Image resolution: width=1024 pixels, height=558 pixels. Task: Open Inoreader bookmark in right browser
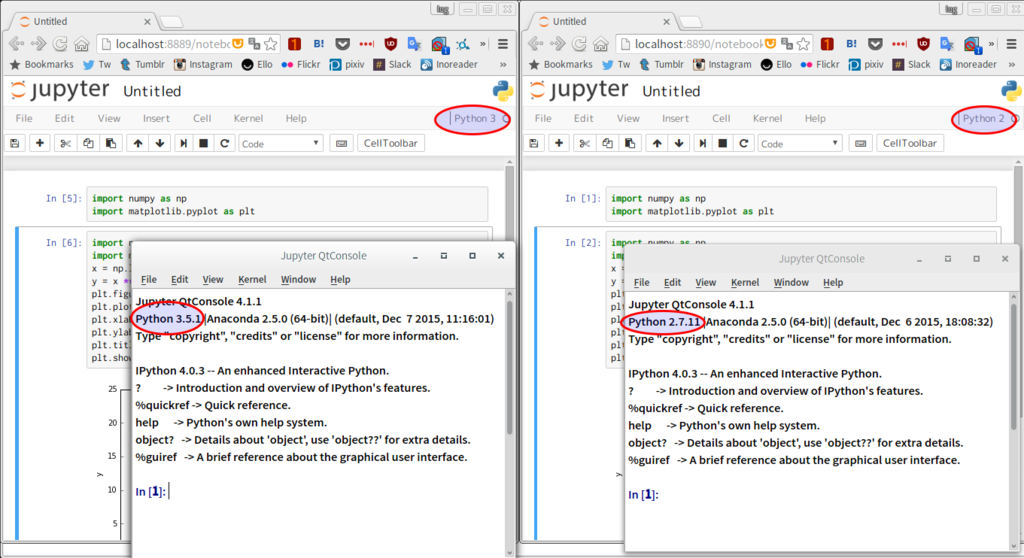click(x=968, y=65)
